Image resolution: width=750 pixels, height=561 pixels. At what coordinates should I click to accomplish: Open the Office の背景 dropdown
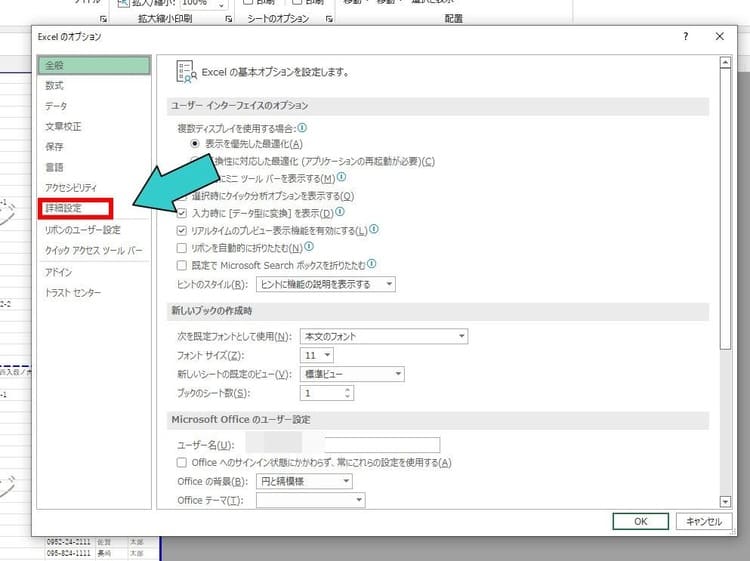tap(304, 481)
